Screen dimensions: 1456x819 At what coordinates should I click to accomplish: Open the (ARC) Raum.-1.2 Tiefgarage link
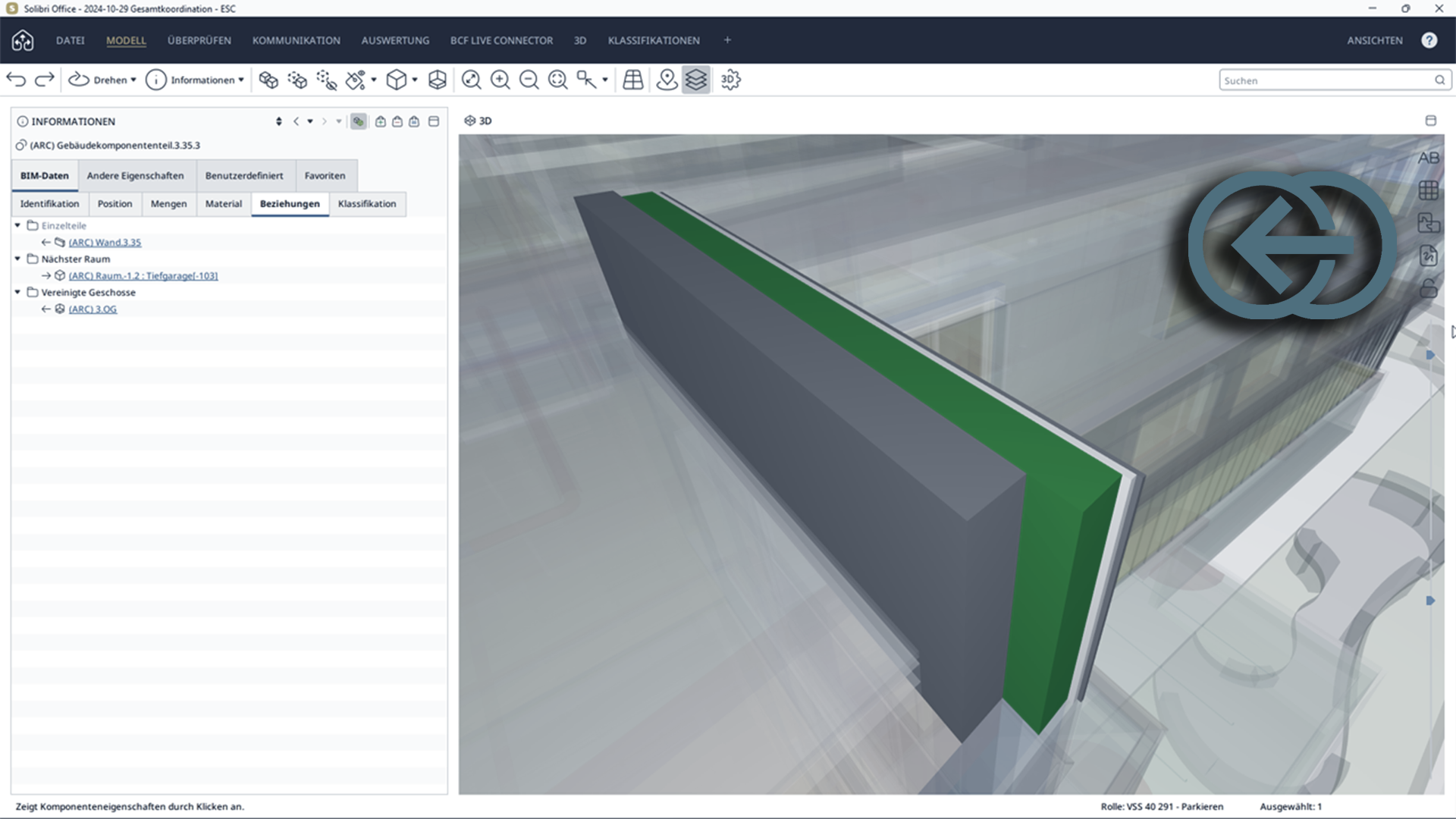pyautogui.click(x=143, y=276)
